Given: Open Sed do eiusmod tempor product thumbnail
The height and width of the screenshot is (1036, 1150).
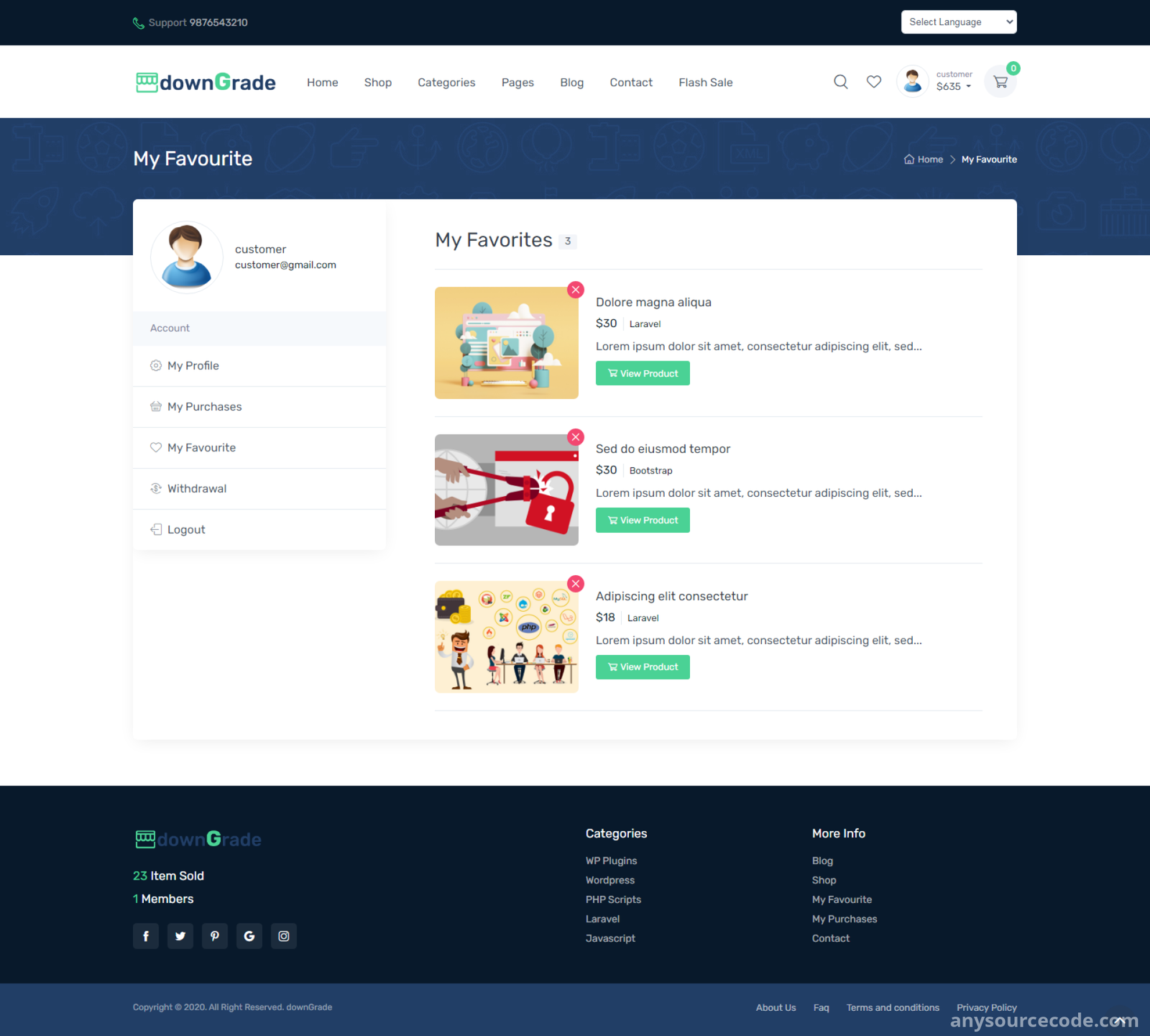Looking at the screenshot, I should [x=507, y=490].
